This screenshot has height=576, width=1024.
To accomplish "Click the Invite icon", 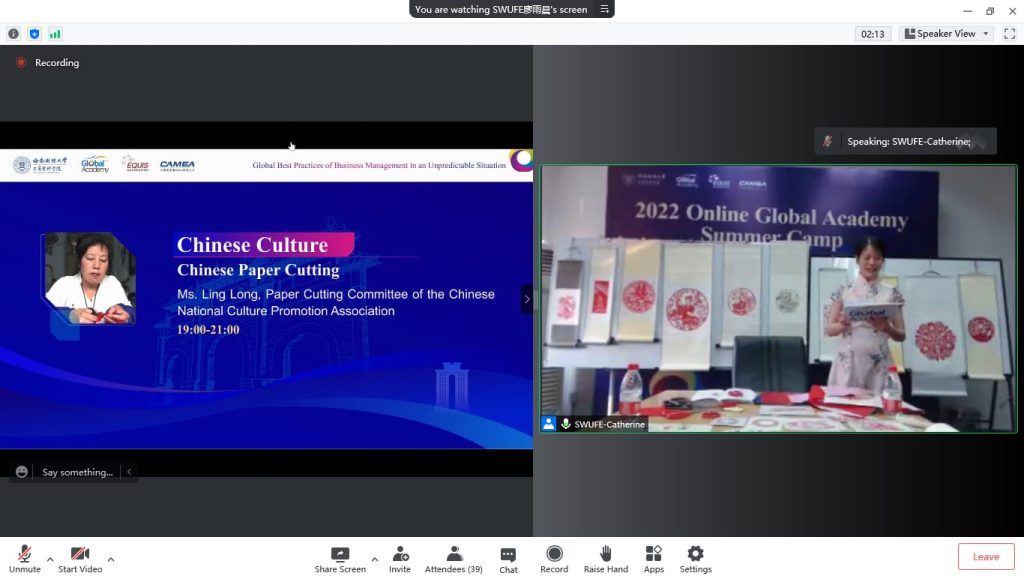I will tap(400, 558).
